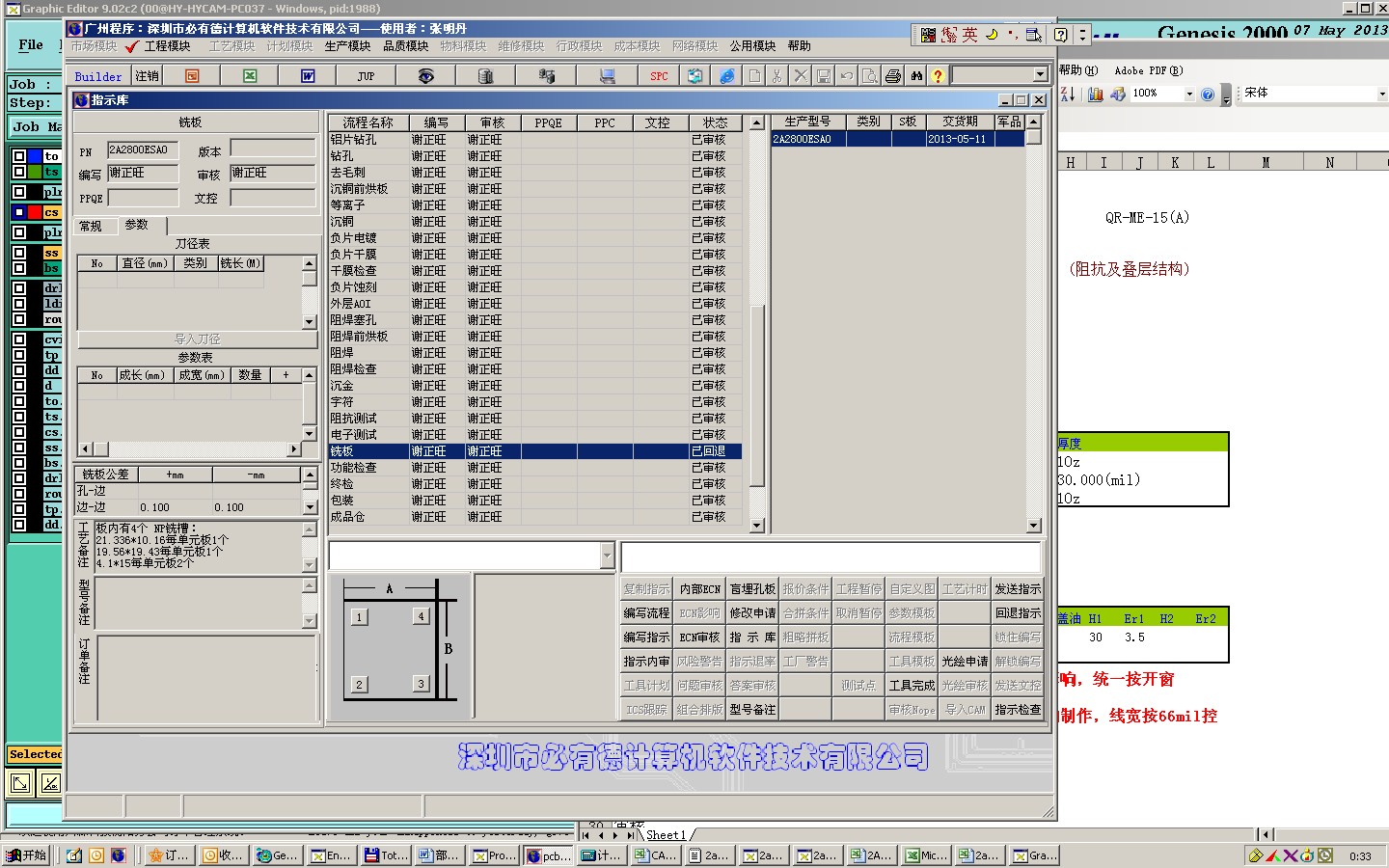Click the Excel blue help circle icon
Viewport: 1389px width, 868px height.
click(1208, 94)
